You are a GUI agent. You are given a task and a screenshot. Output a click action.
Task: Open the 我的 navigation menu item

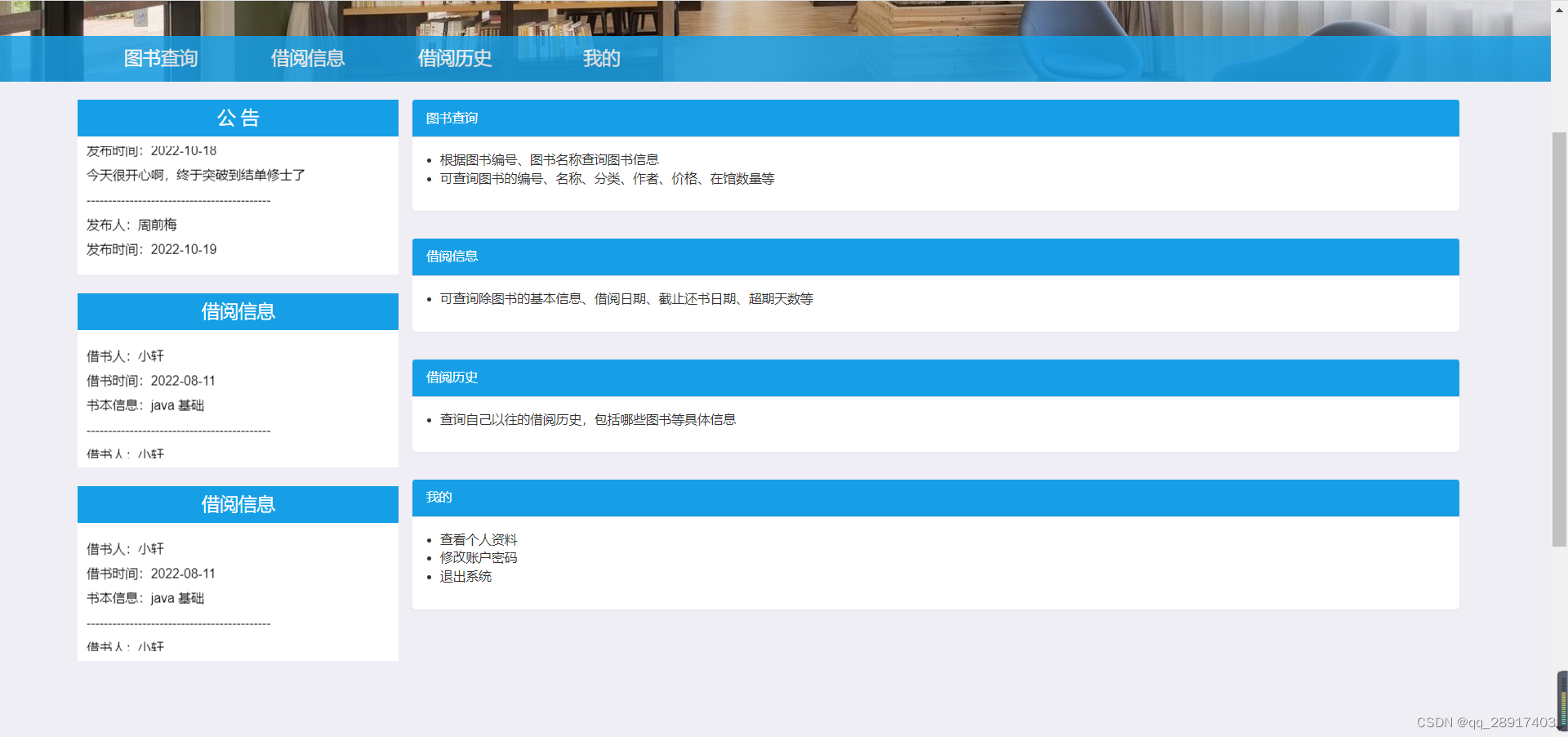602,58
